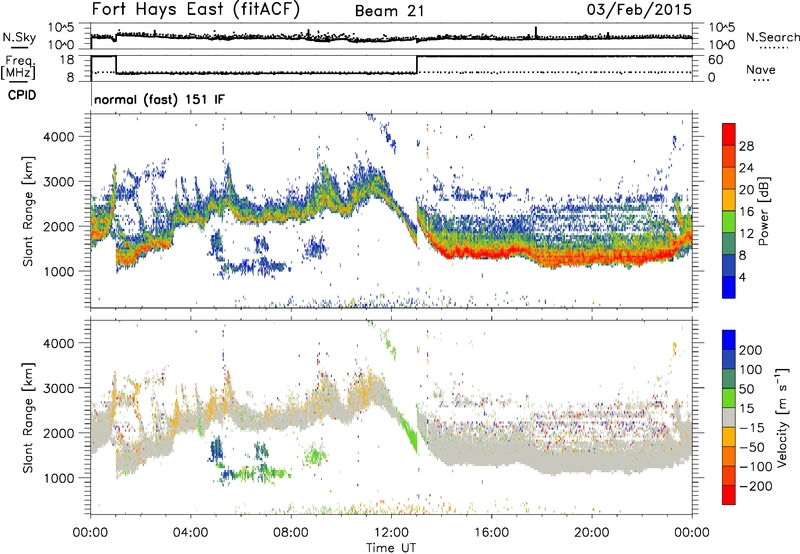Screen dimensions: 800x554
Task: Click the blue bottom segment of power colorbar
Action: pyautogui.click(x=729, y=288)
